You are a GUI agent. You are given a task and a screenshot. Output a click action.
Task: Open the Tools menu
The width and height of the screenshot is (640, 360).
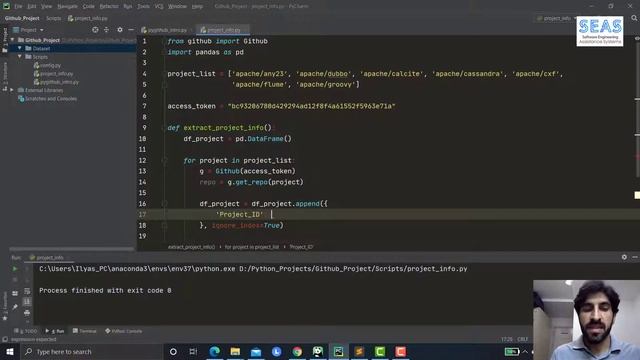(x=143, y=7)
